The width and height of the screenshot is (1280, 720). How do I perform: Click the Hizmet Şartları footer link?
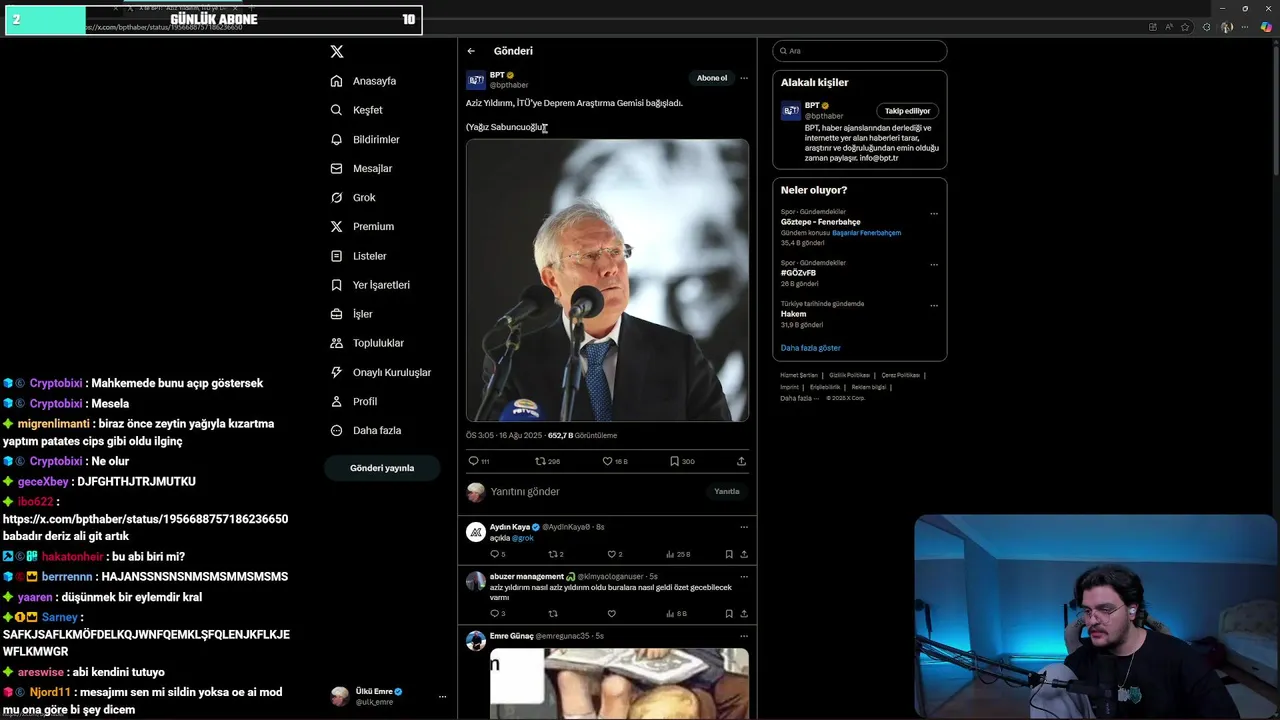click(799, 375)
